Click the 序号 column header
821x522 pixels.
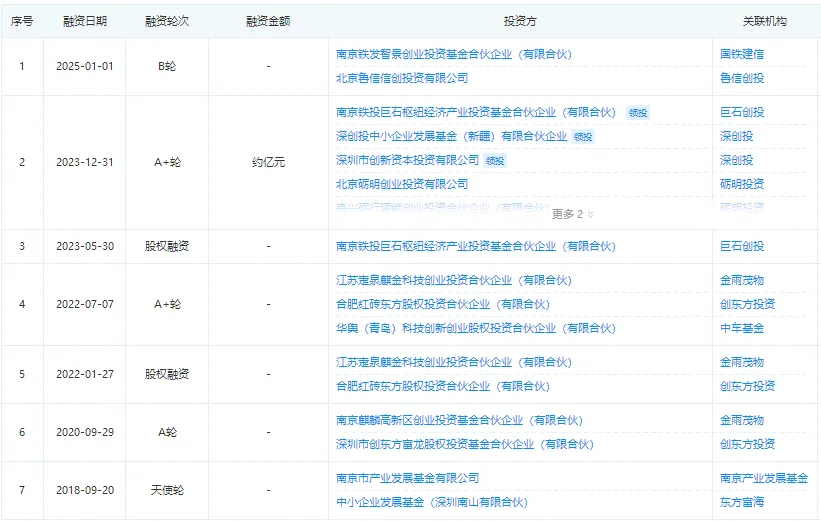point(21,21)
